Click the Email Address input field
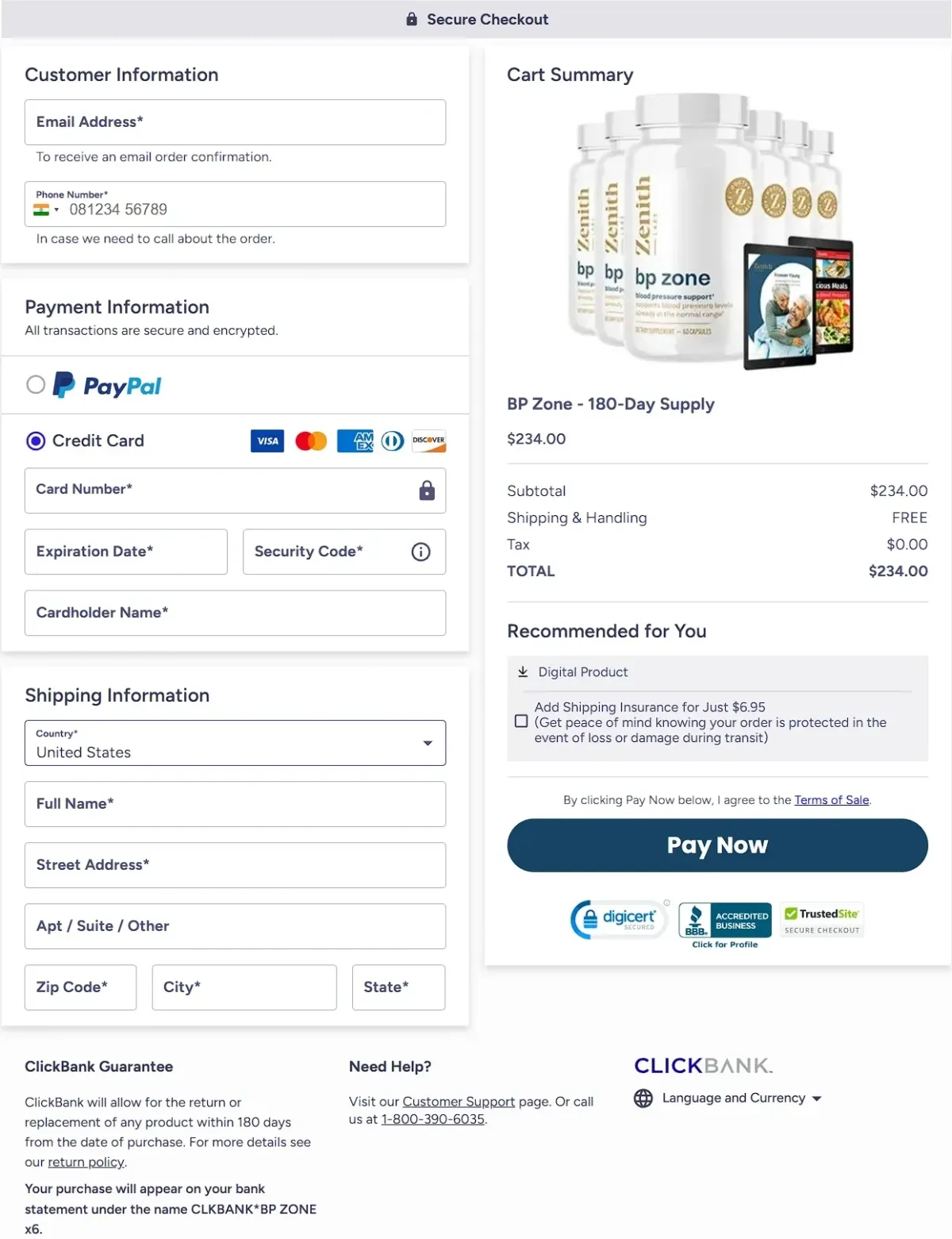The height and width of the screenshot is (1239, 952). click(x=235, y=122)
